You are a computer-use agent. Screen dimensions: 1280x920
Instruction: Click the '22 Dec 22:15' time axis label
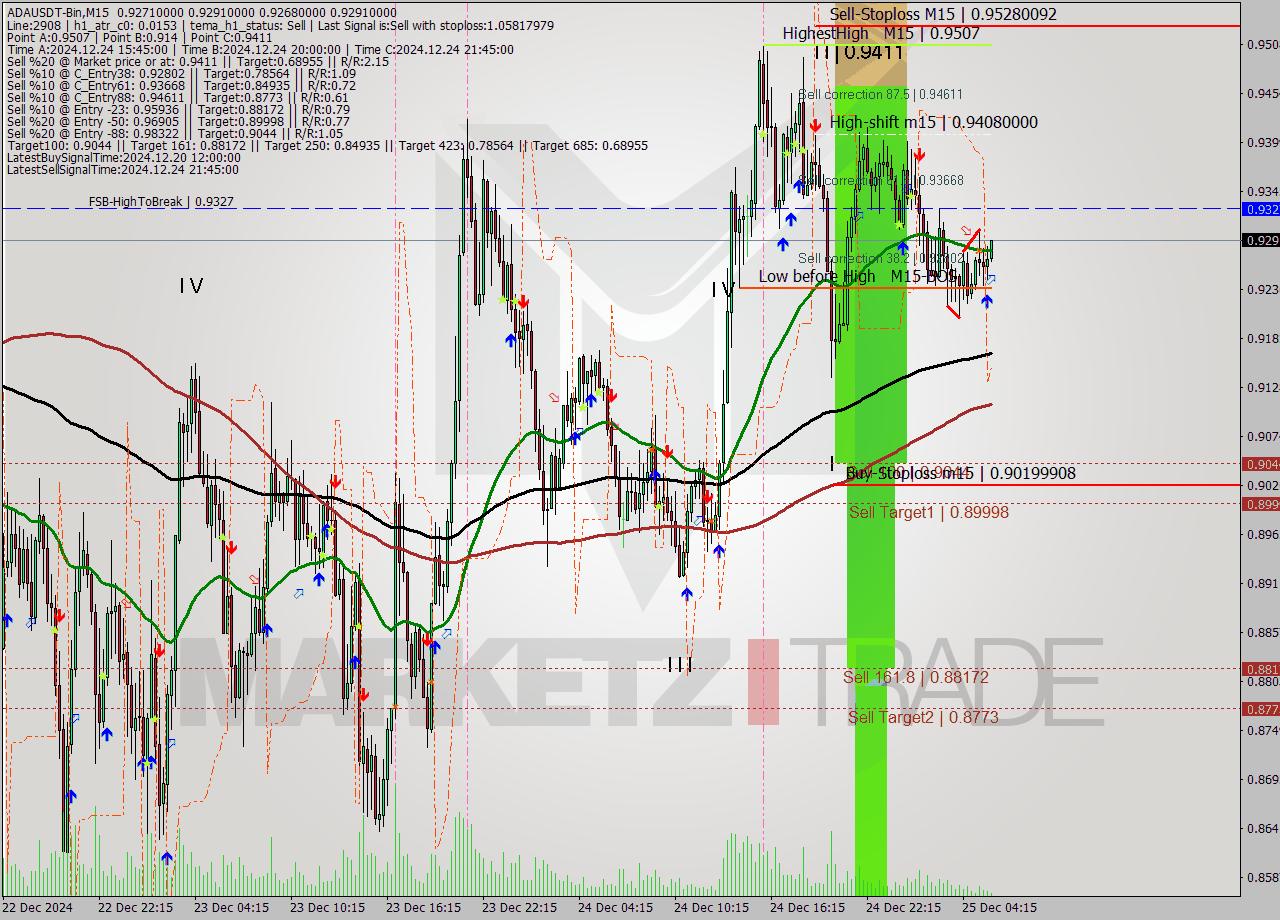(x=135, y=908)
